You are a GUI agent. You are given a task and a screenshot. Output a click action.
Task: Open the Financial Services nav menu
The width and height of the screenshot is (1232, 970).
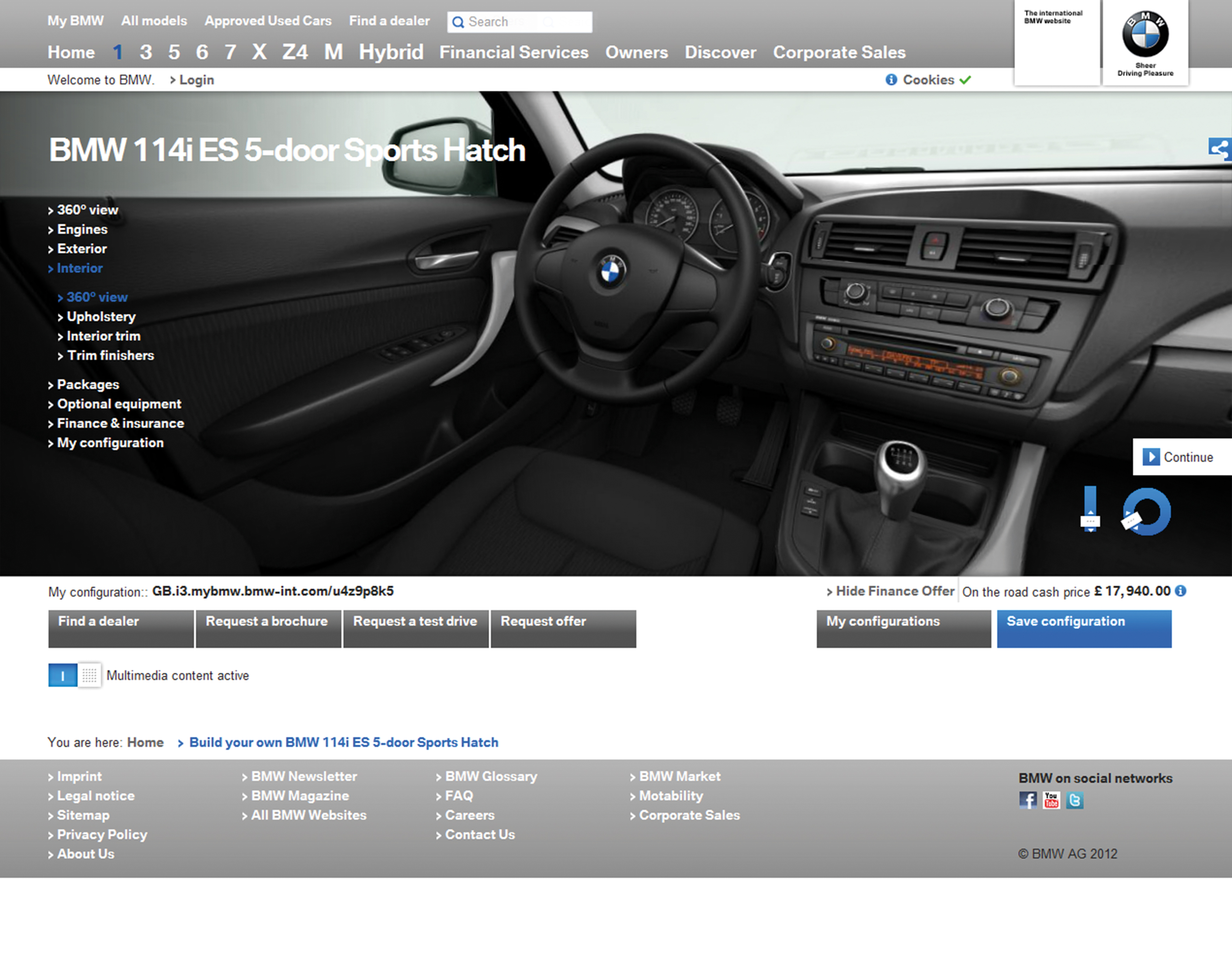(x=513, y=52)
